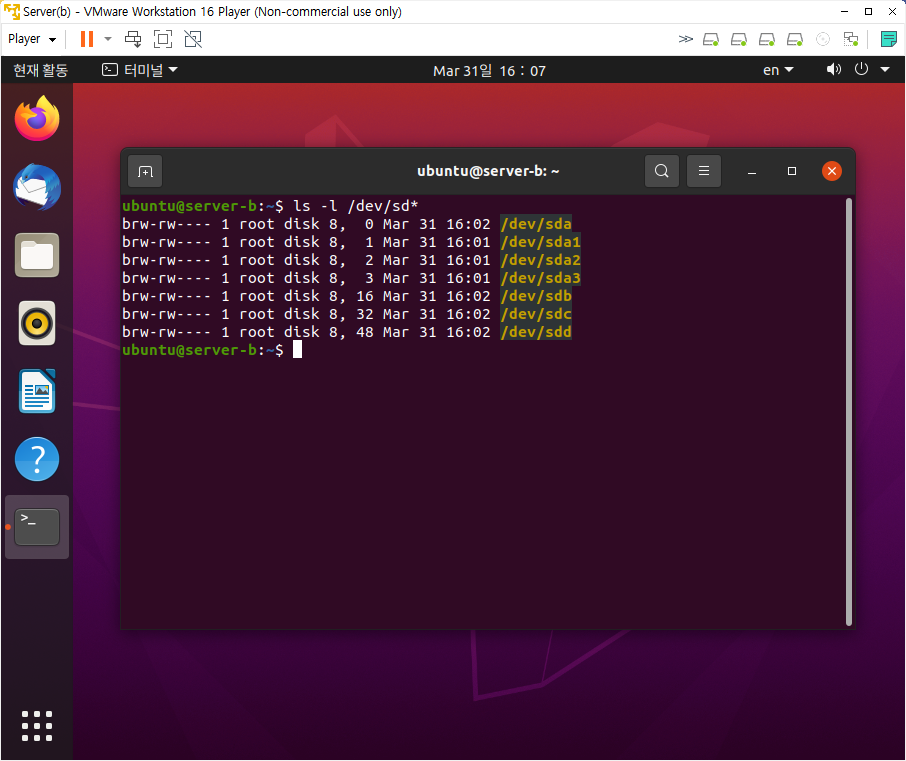Click the terminal search button
906x761 pixels.
click(662, 171)
